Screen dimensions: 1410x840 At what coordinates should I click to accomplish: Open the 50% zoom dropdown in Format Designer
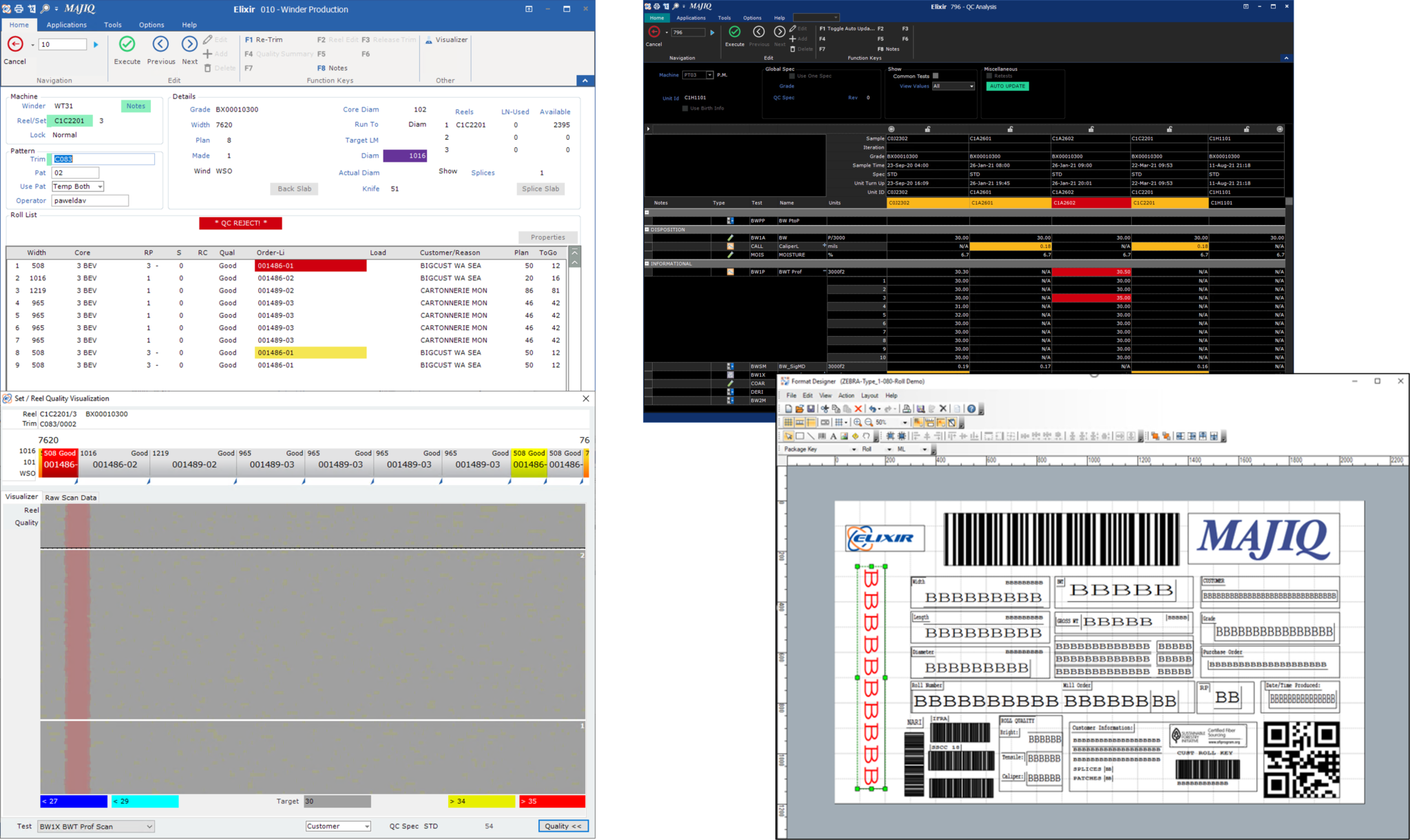(x=905, y=423)
